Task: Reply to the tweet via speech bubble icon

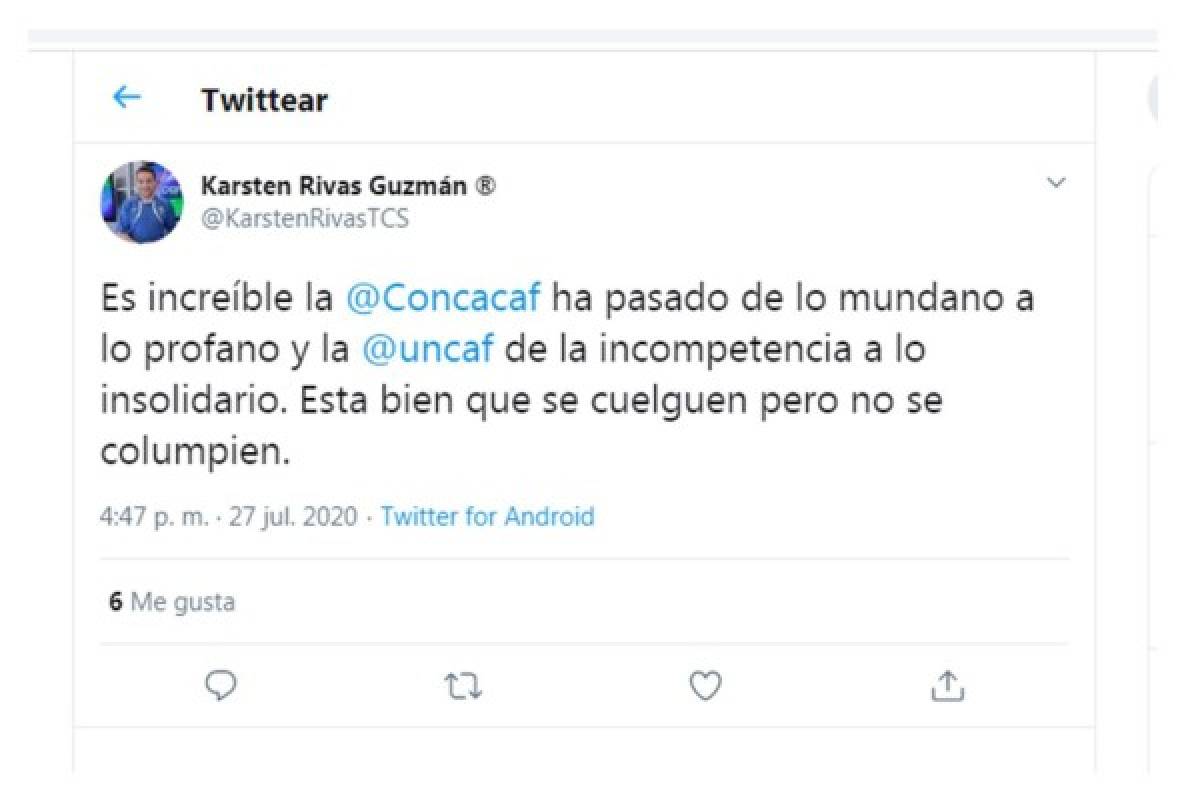Action: tap(220, 684)
